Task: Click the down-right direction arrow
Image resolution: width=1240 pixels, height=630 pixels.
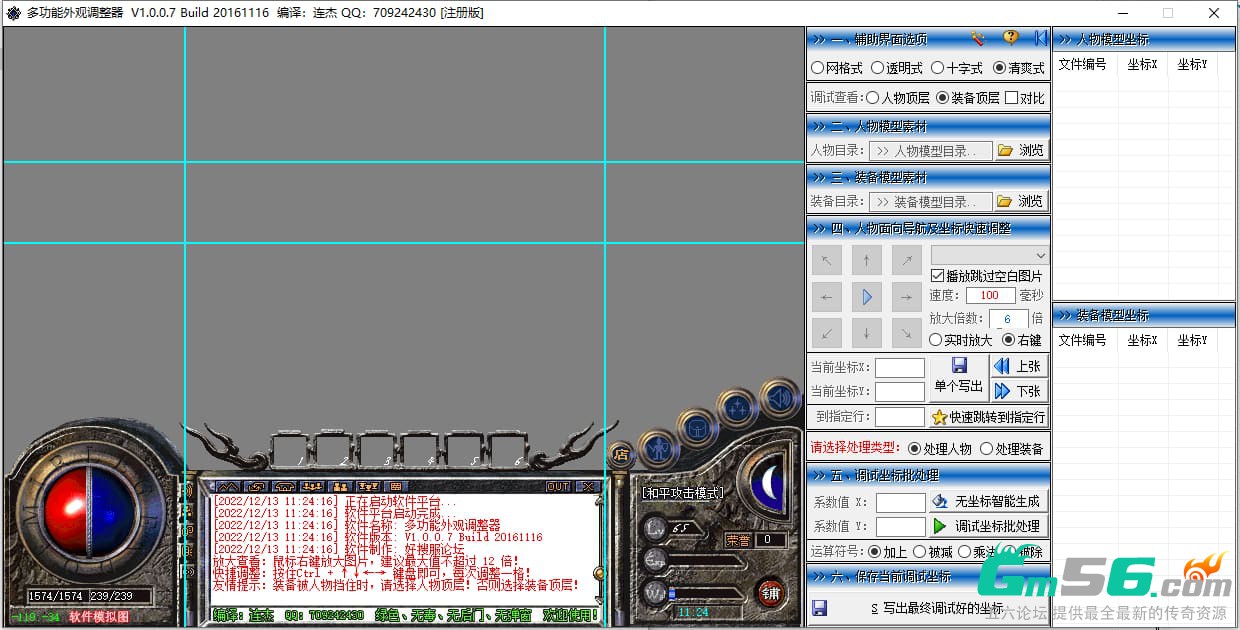Action: 906,333
